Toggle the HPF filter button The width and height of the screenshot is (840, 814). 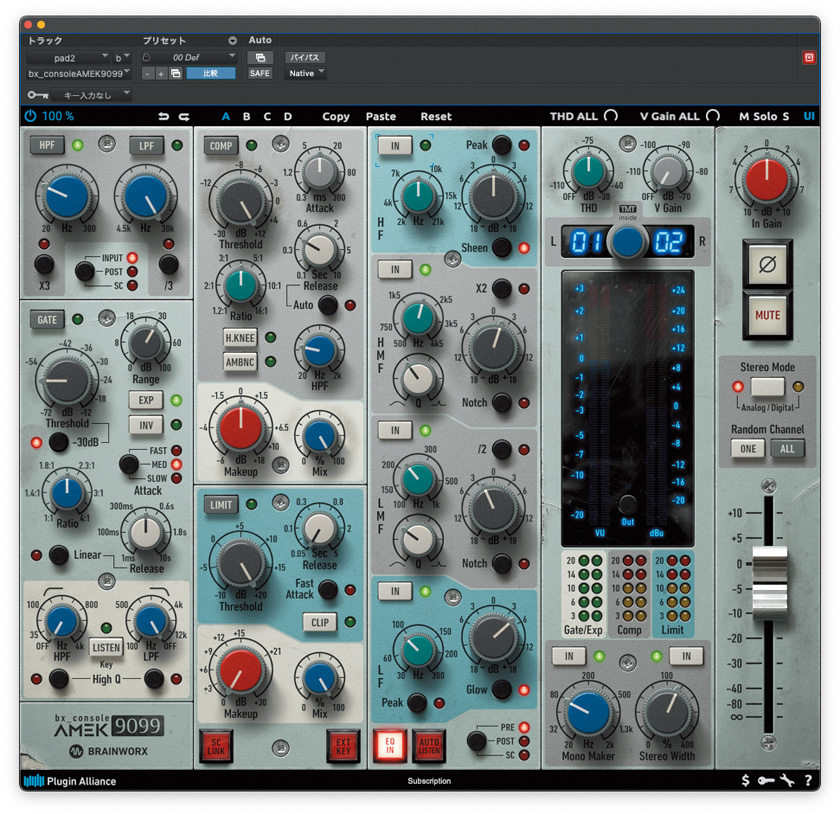coord(47,145)
